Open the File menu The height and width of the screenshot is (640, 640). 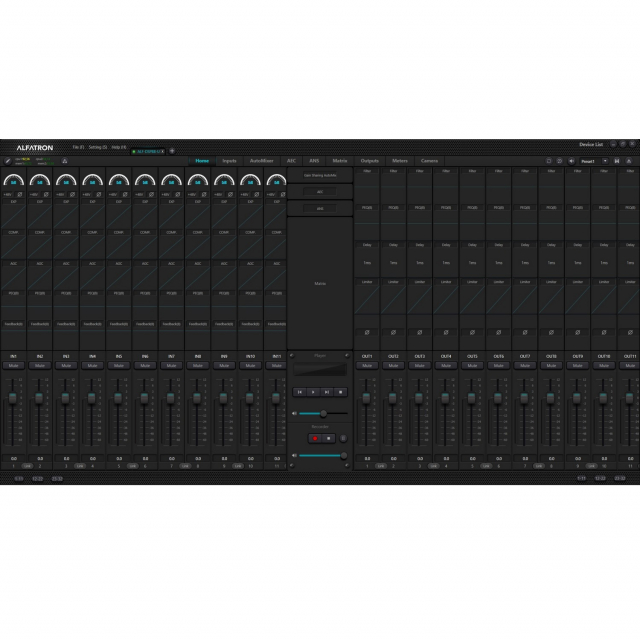[x=77, y=147]
